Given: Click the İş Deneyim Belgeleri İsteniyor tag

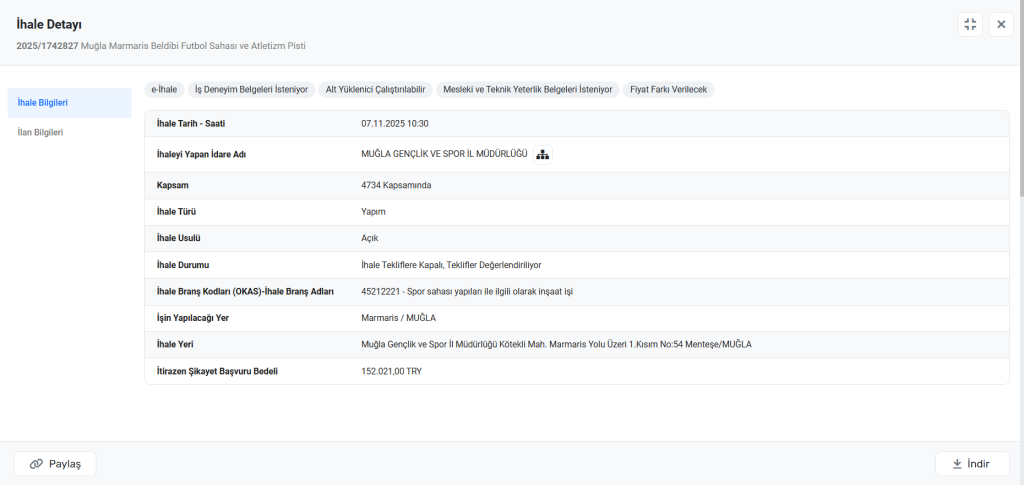Looking at the screenshot, I should point(251,90).
